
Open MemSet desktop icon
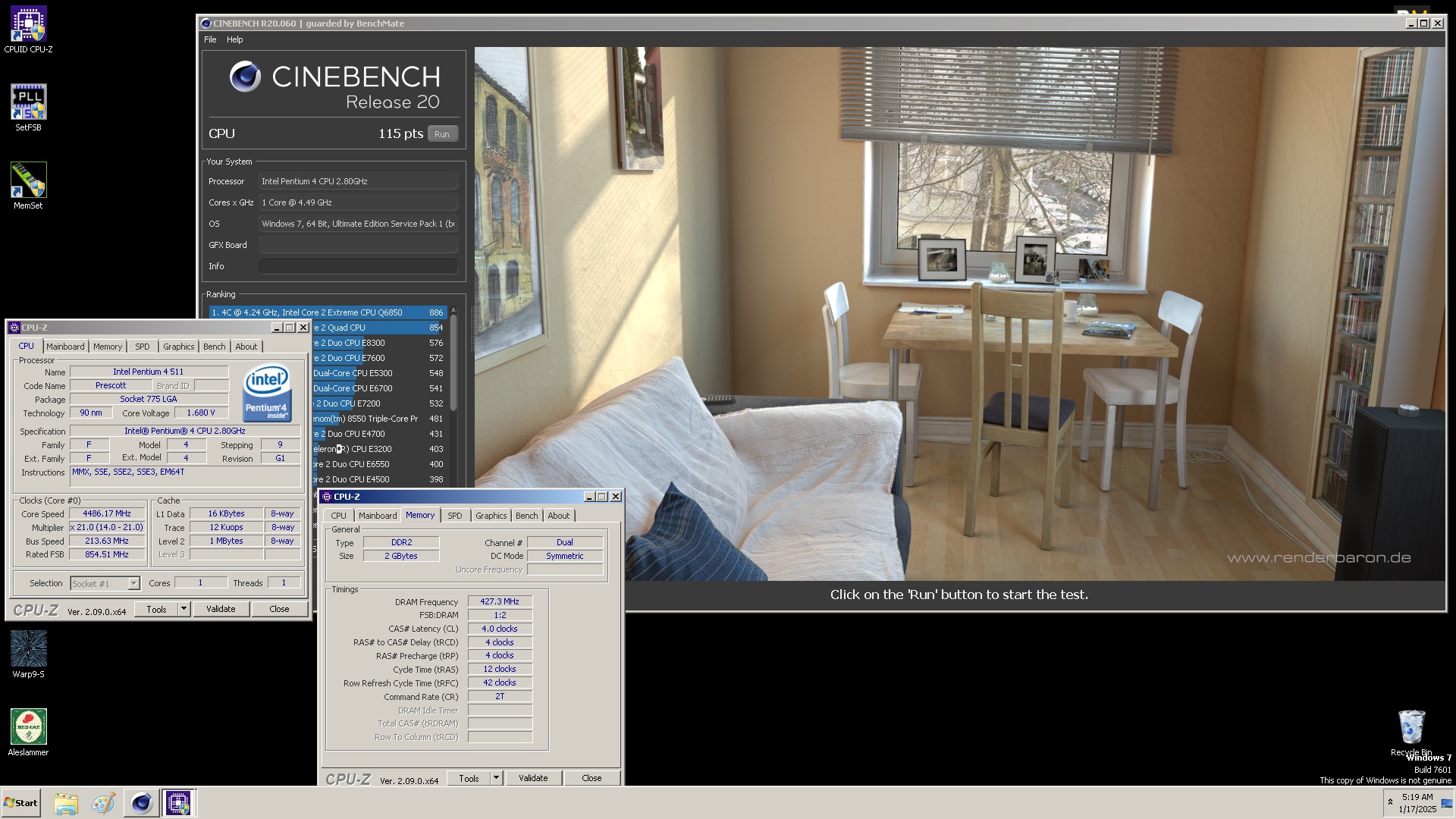coord(28,186)
